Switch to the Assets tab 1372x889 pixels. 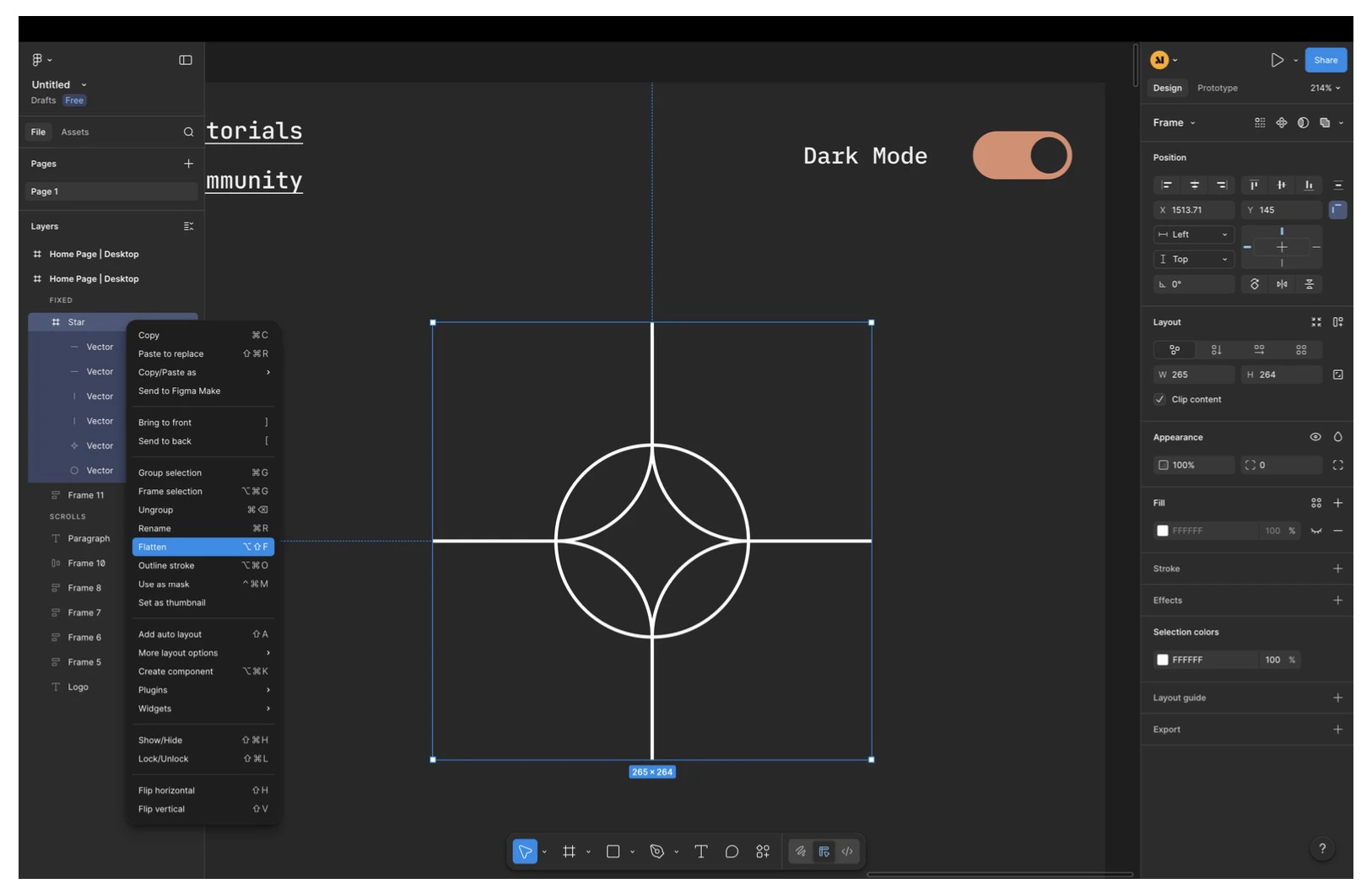[74, 132]
